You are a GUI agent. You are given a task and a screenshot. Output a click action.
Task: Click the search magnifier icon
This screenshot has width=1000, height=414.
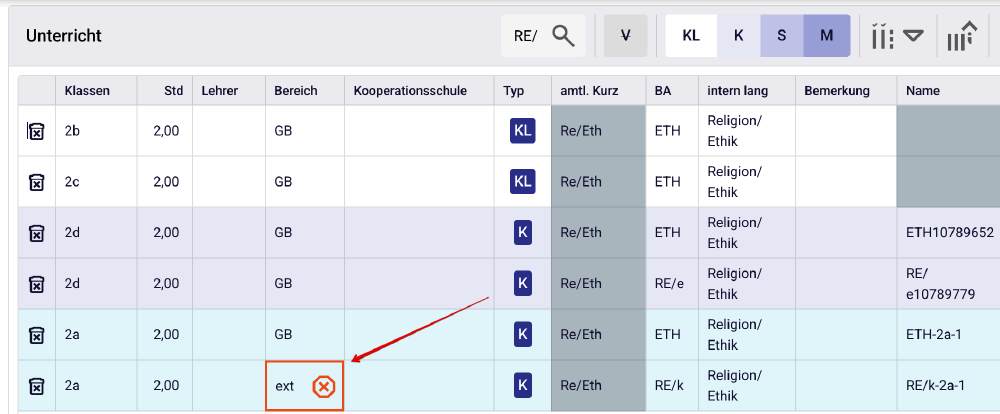(564, 36)
